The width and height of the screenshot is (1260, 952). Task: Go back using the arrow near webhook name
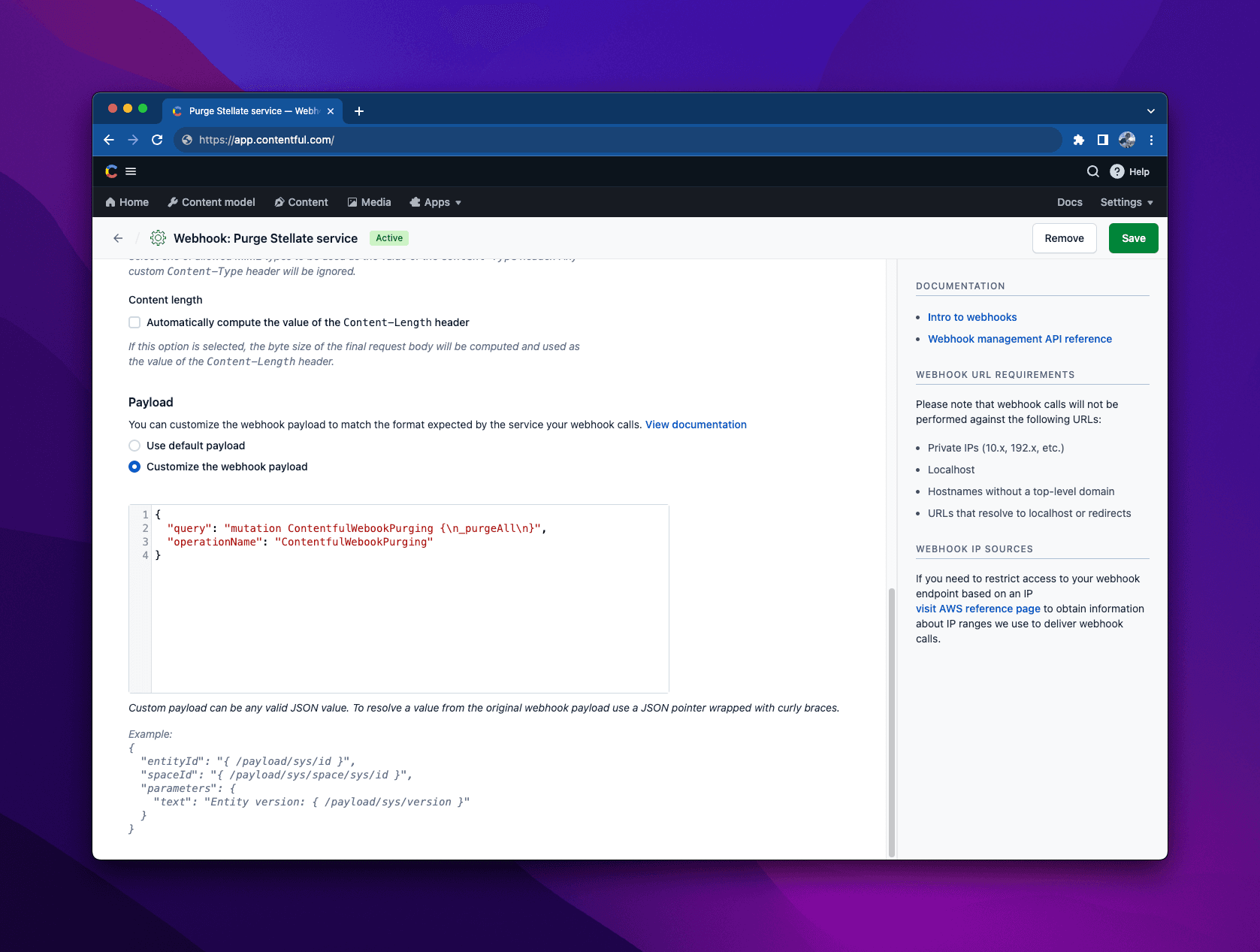tap(117, 238)
